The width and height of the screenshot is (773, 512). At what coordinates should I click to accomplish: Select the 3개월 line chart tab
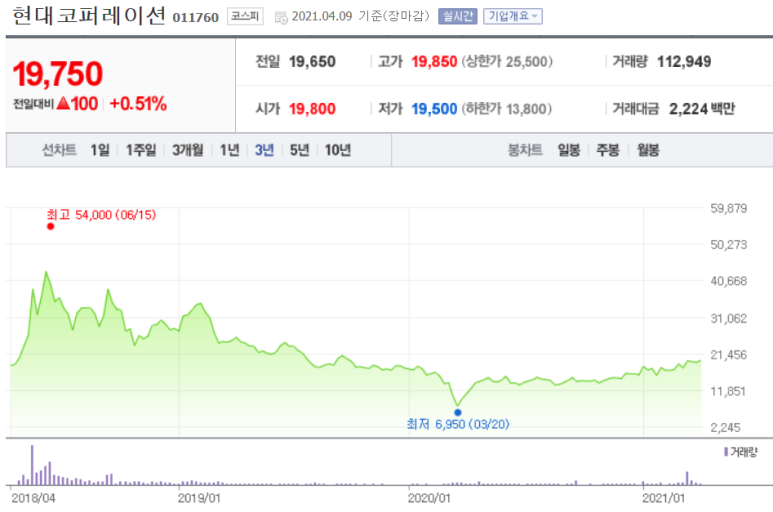187,150
